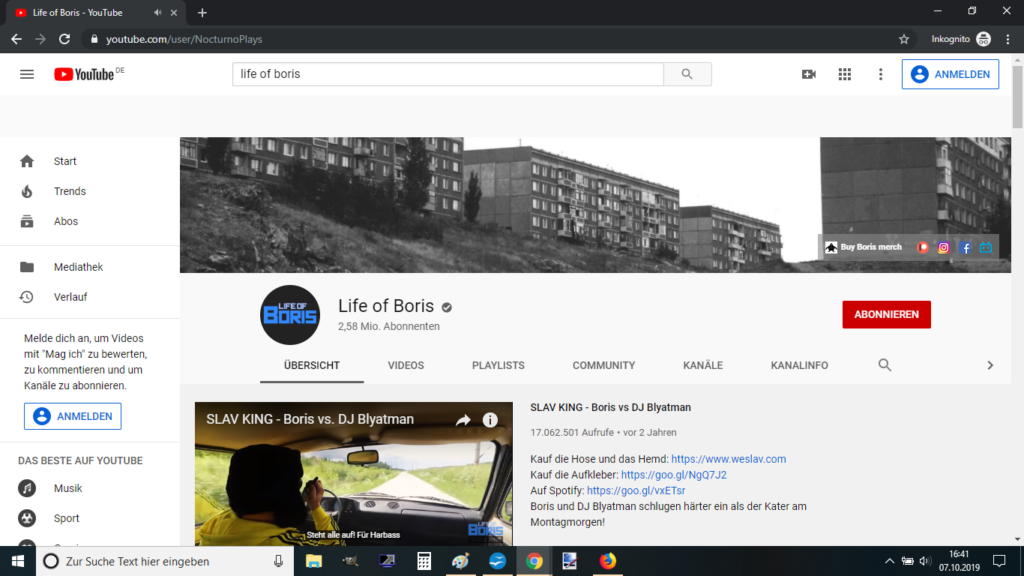Click ANMELDEN in the sidebar
This screenshot has width=1024, height=576.
72,416
